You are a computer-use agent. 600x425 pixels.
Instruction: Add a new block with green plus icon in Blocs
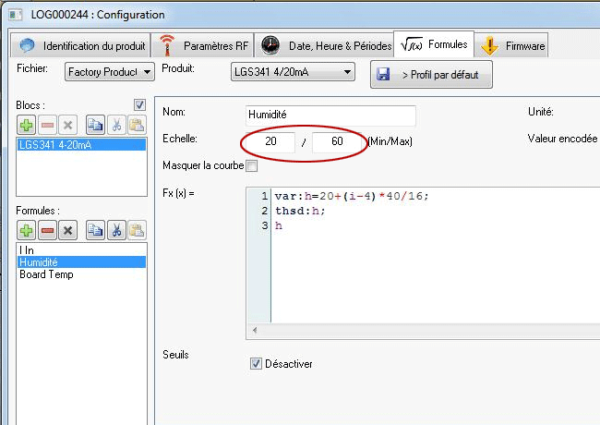[x=26, y=125]
